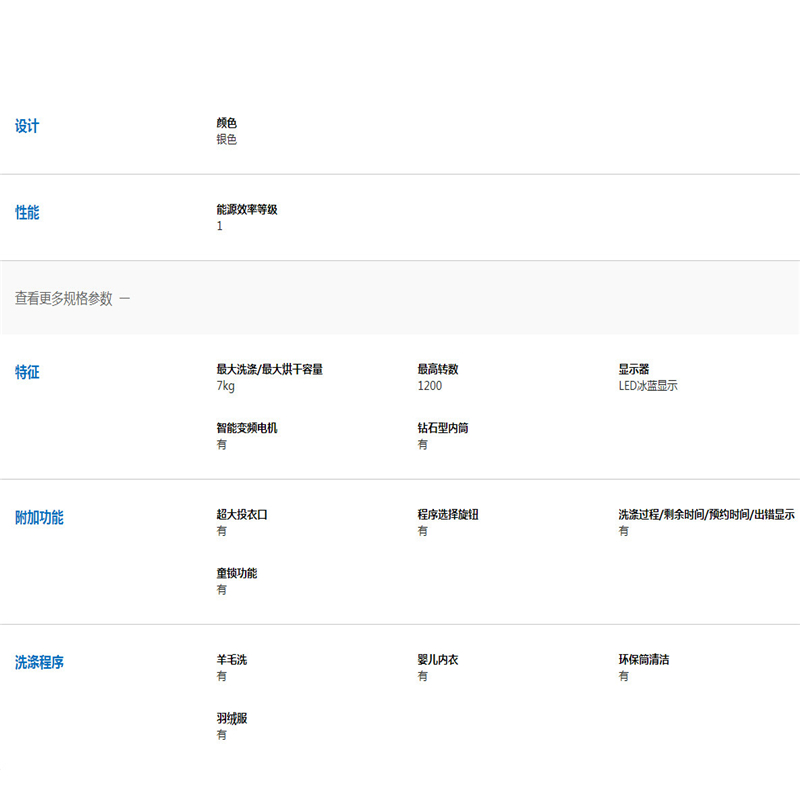Collapse the 查看更多规格参数 section

[400, 298]
